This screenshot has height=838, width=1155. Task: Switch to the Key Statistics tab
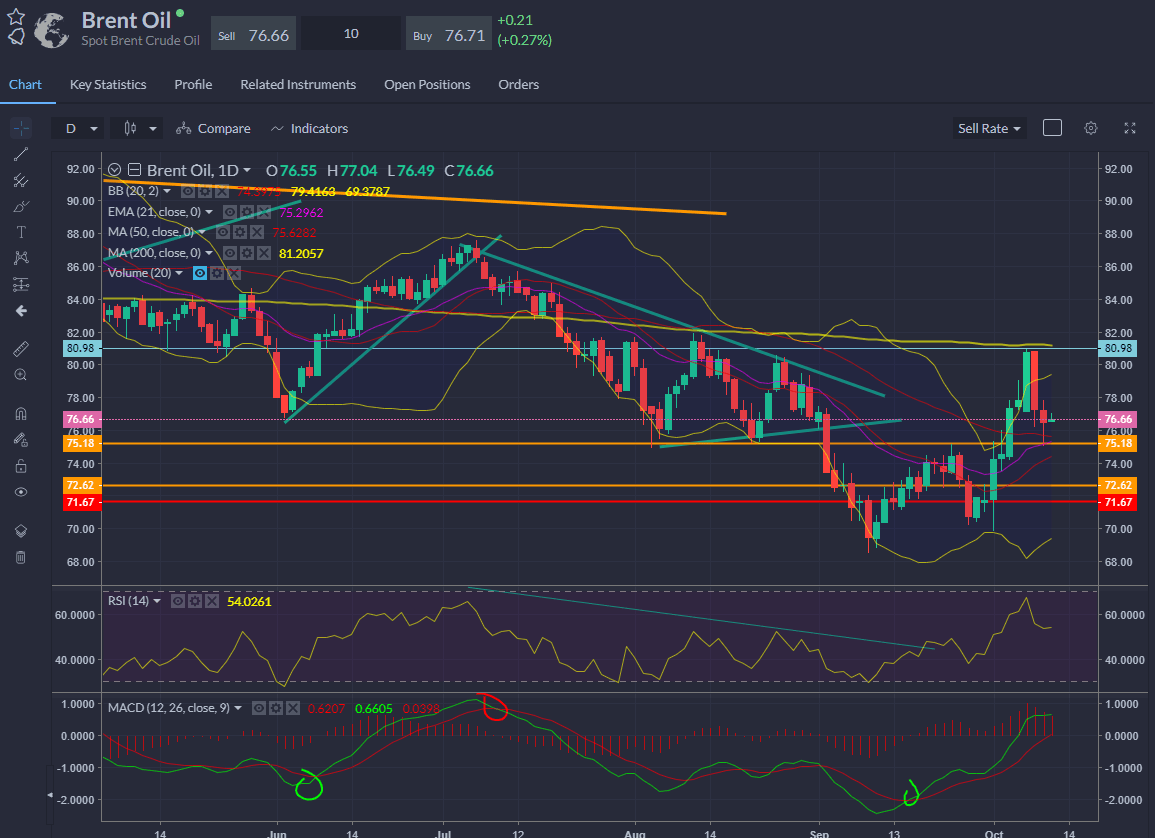(x=108, y=85)
